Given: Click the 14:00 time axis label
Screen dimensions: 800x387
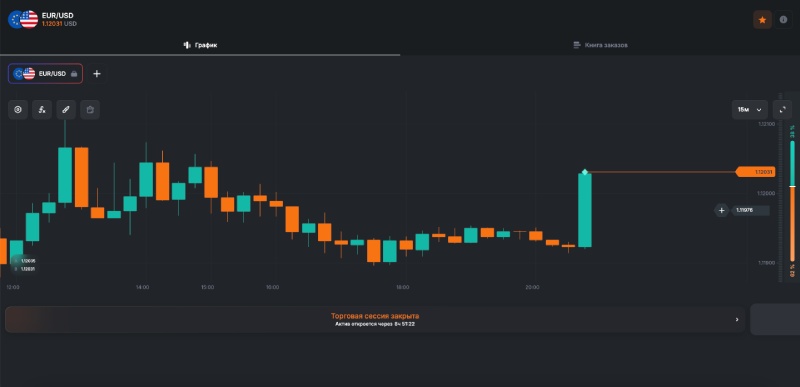Looking at the screenshot, I should [142, 288].
